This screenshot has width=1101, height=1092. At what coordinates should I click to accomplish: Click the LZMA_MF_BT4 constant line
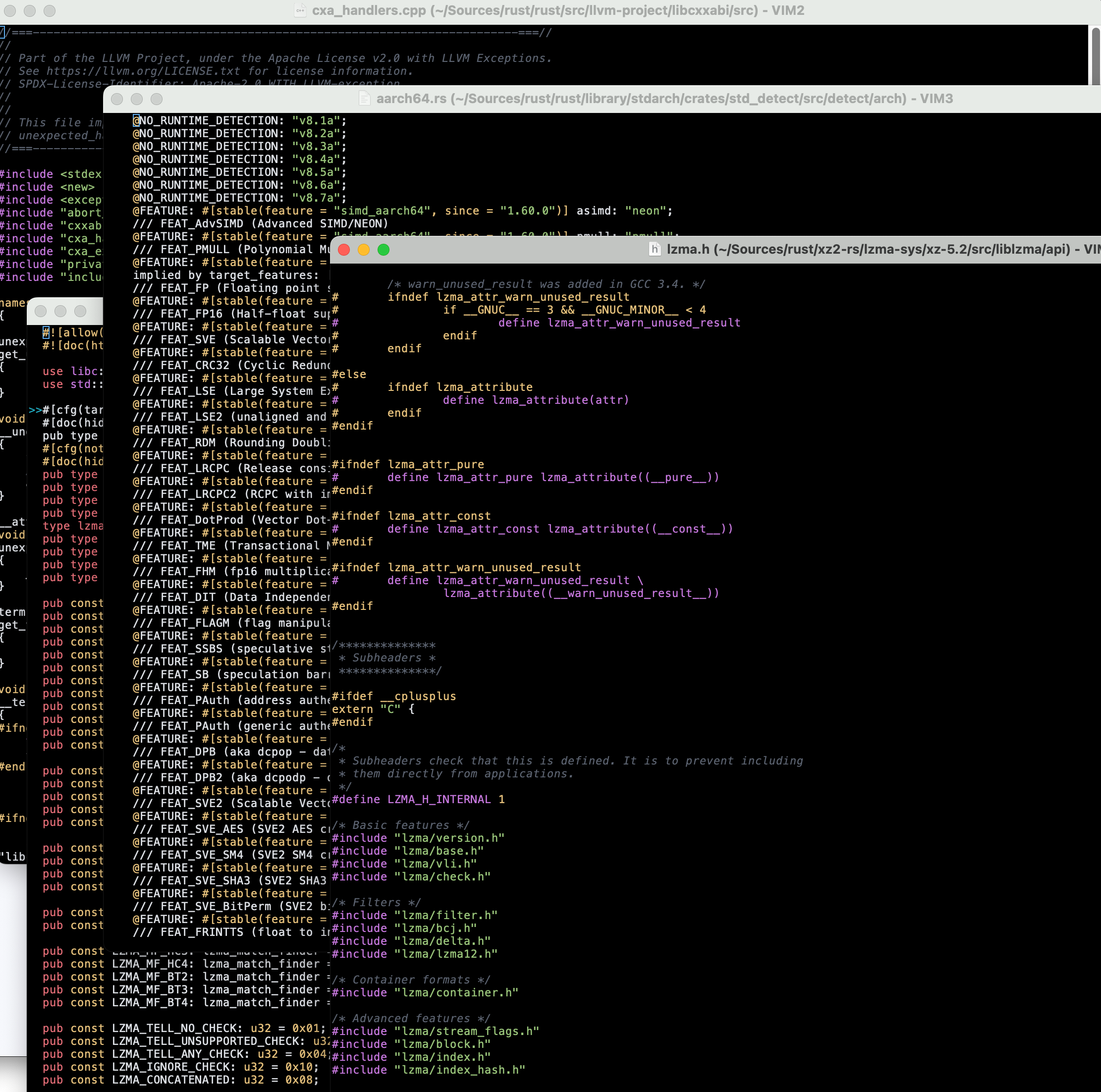point(186,1002)
